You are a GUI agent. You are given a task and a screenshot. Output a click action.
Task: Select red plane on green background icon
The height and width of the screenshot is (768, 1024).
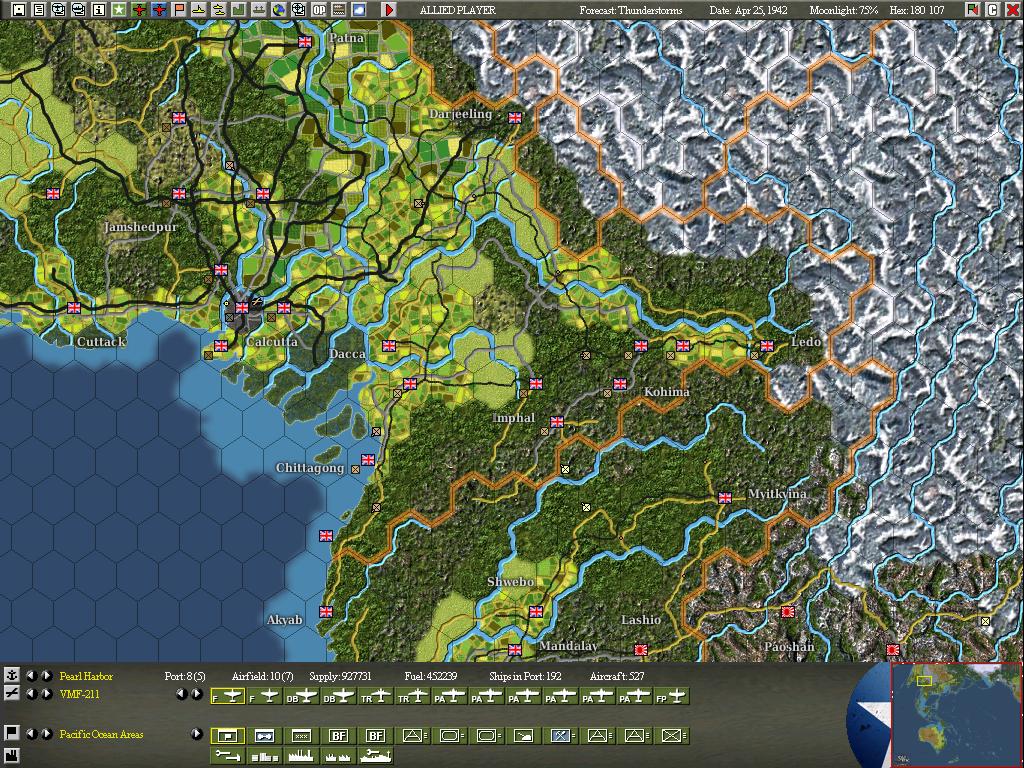click(139, 10)
